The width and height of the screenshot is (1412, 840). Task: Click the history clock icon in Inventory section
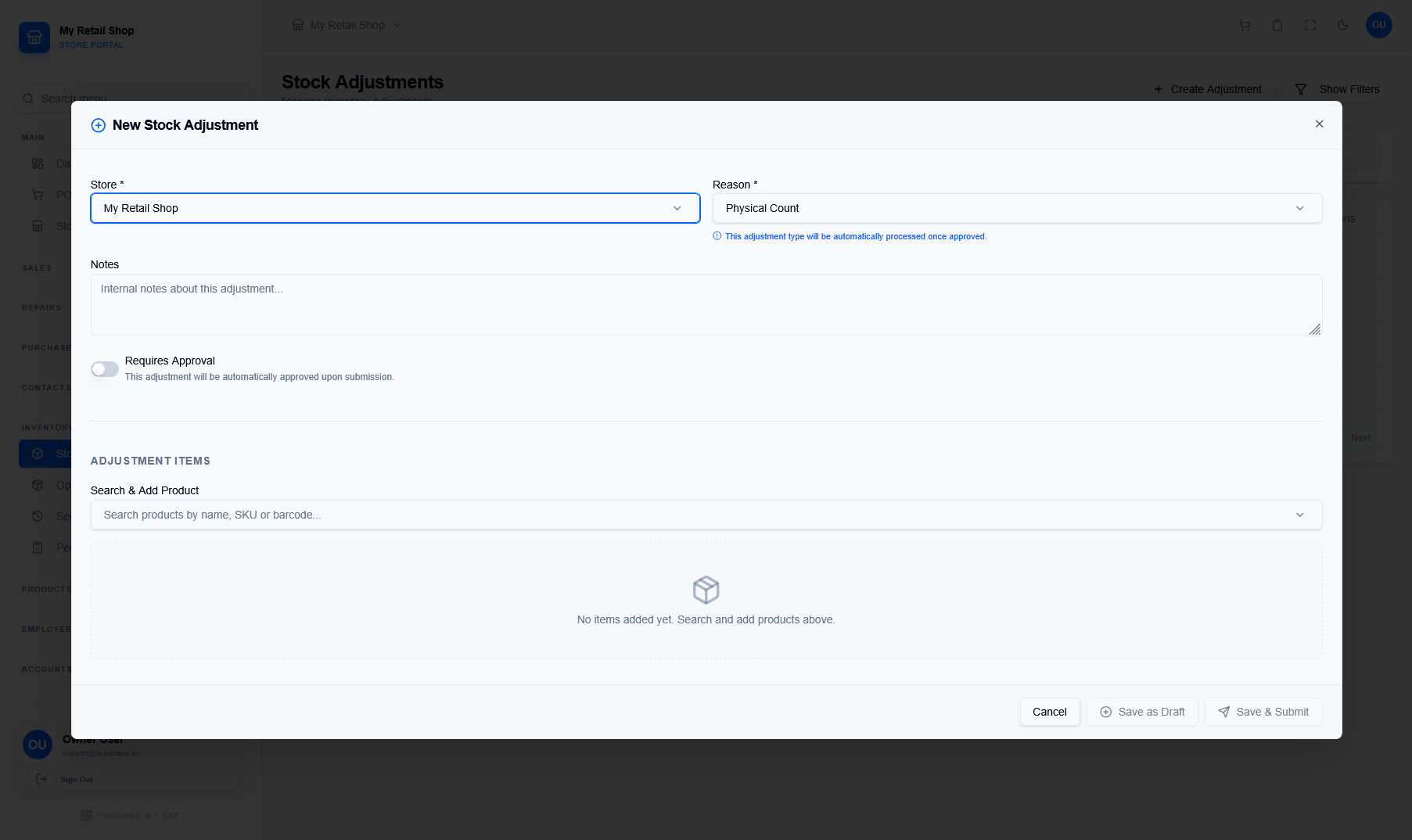(38, 516)
